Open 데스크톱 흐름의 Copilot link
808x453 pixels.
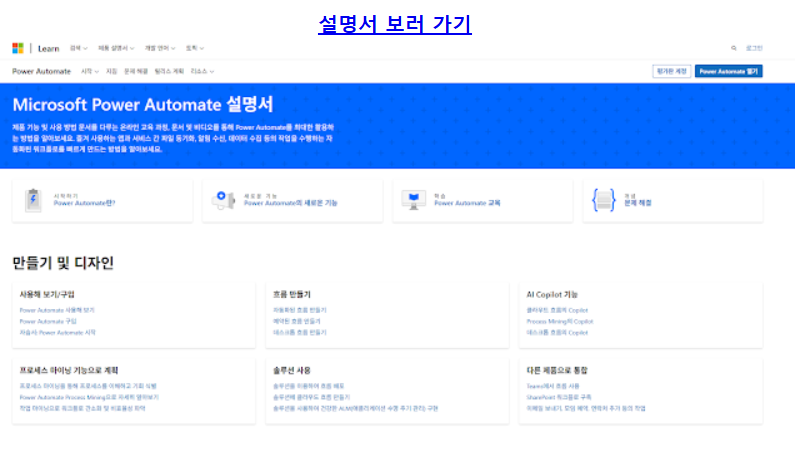click(x=557, y=332)
